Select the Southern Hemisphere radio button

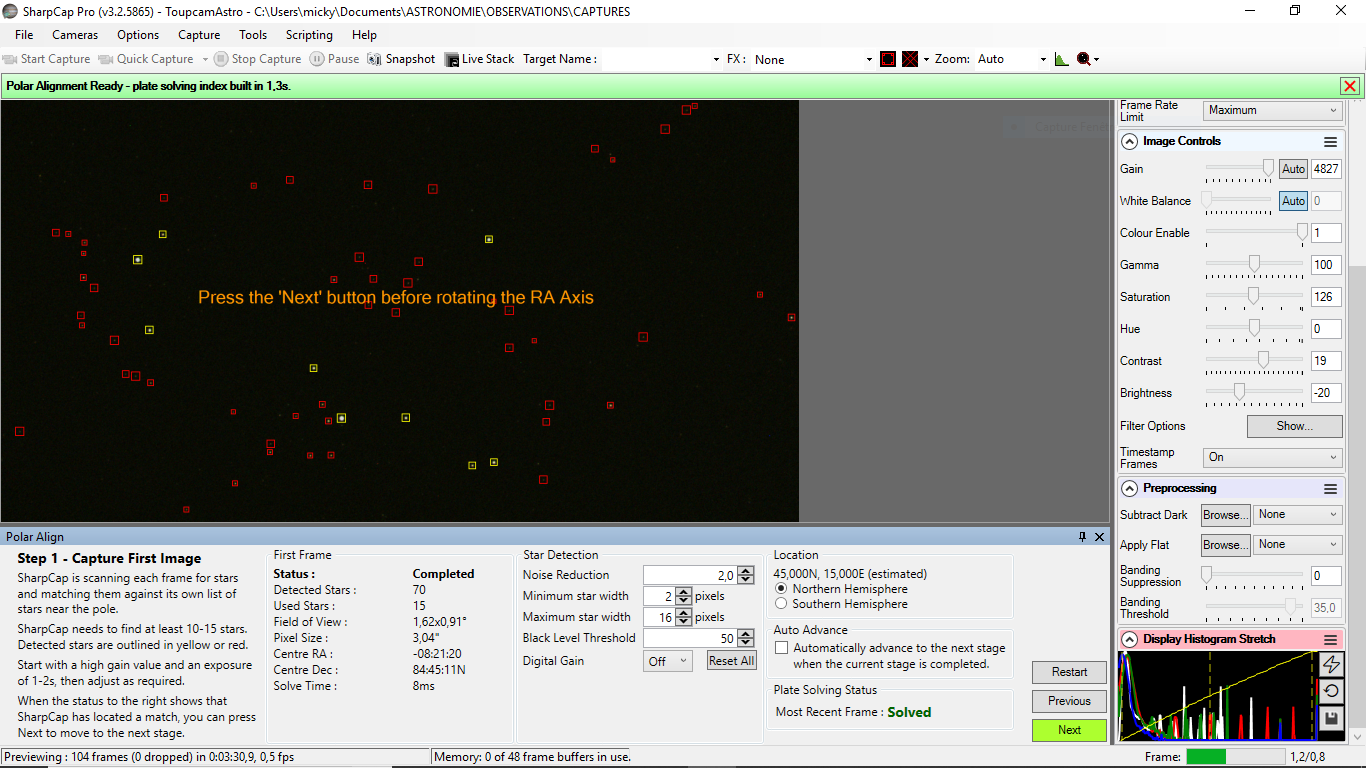tap(782, 604)
